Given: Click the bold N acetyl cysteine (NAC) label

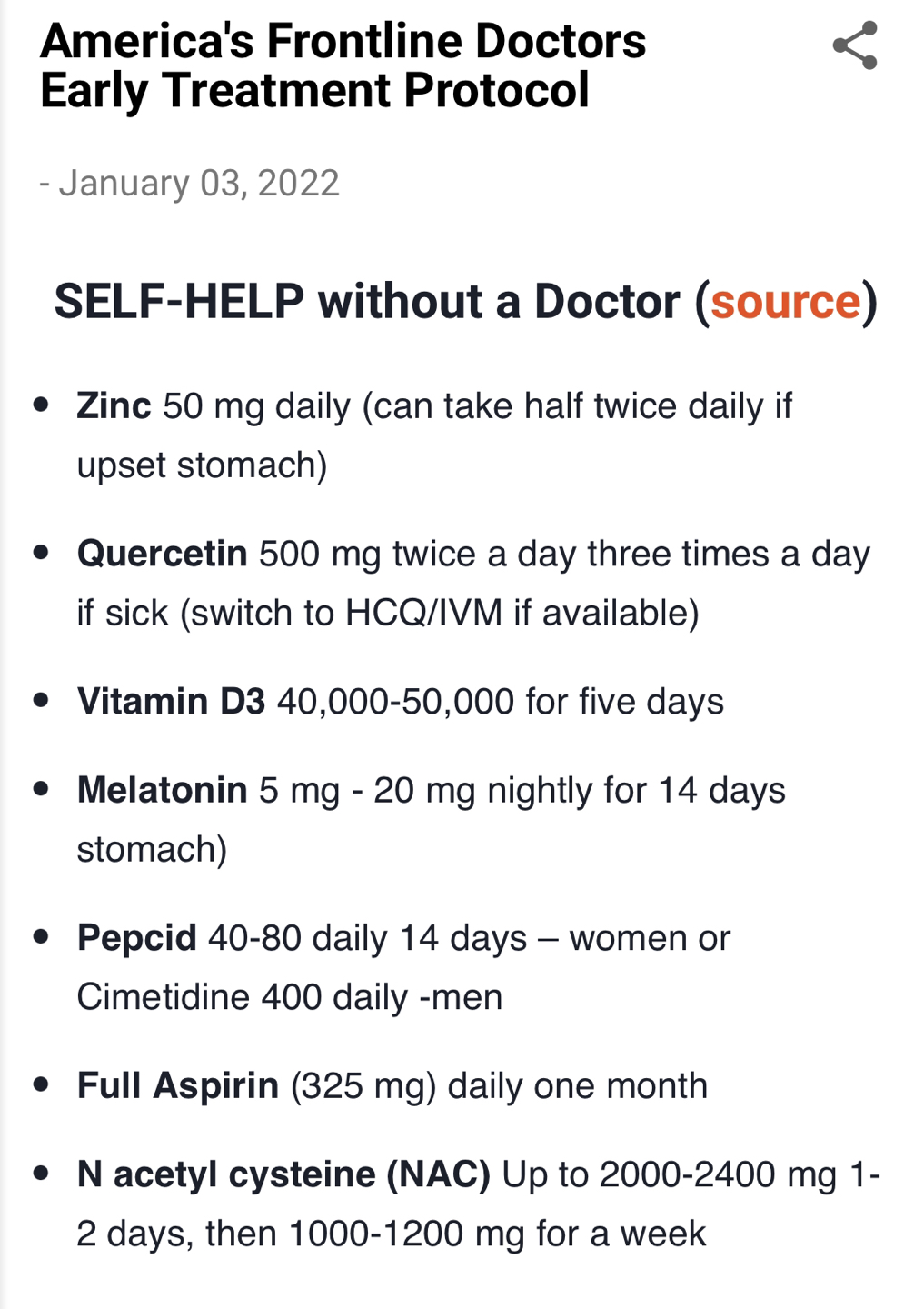Looking at the screenshot, I should pos(283,1174).
